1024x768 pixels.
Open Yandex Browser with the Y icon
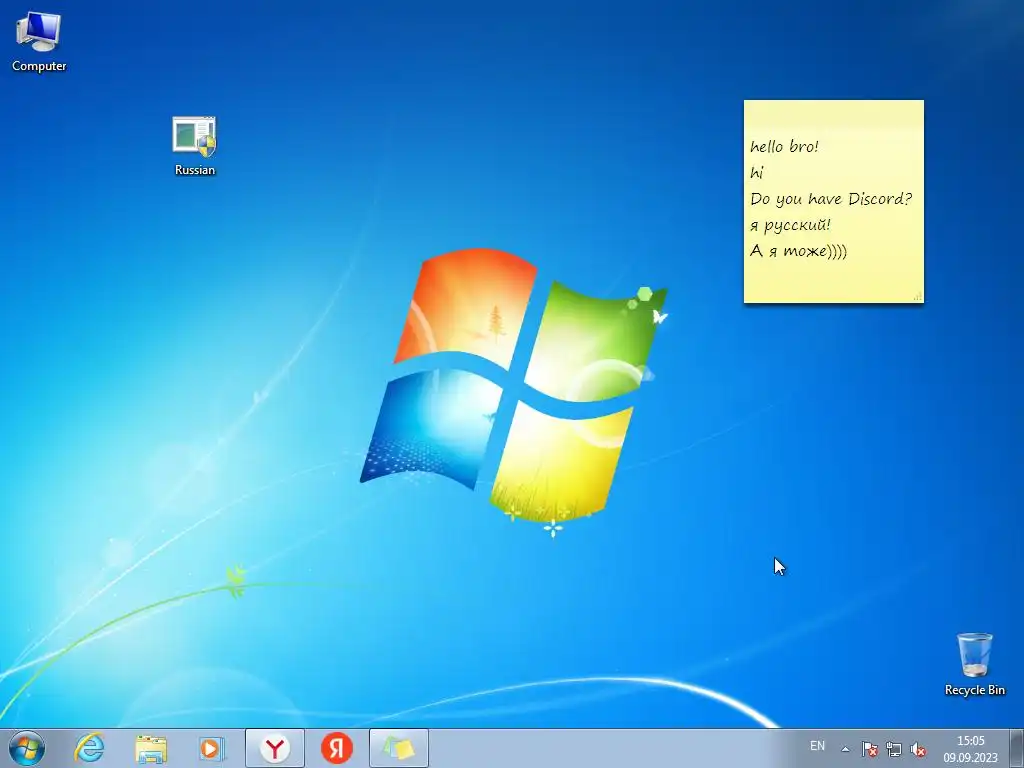275,748
